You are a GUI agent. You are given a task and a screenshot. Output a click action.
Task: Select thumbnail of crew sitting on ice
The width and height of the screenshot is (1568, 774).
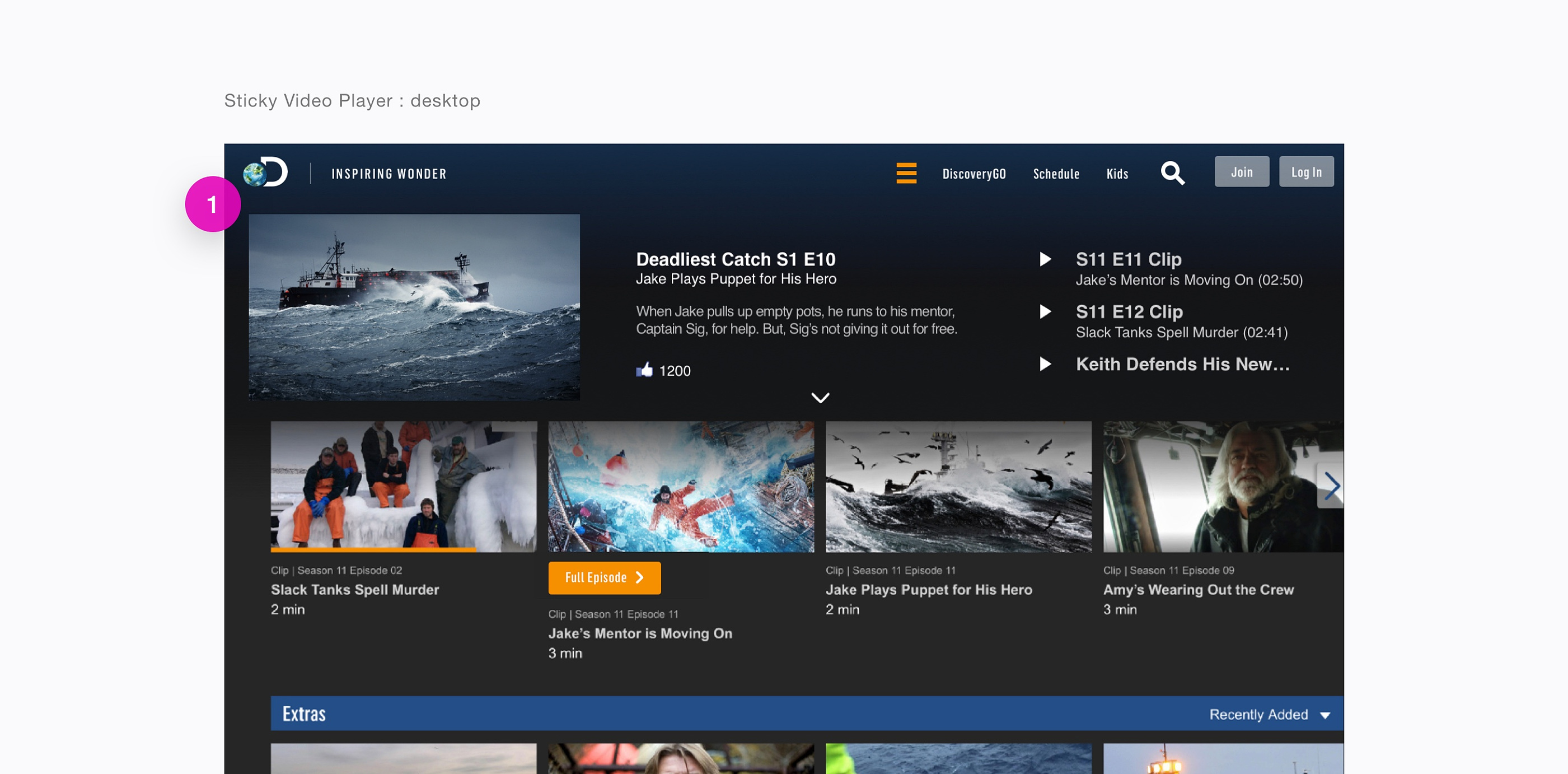(404, 486)
